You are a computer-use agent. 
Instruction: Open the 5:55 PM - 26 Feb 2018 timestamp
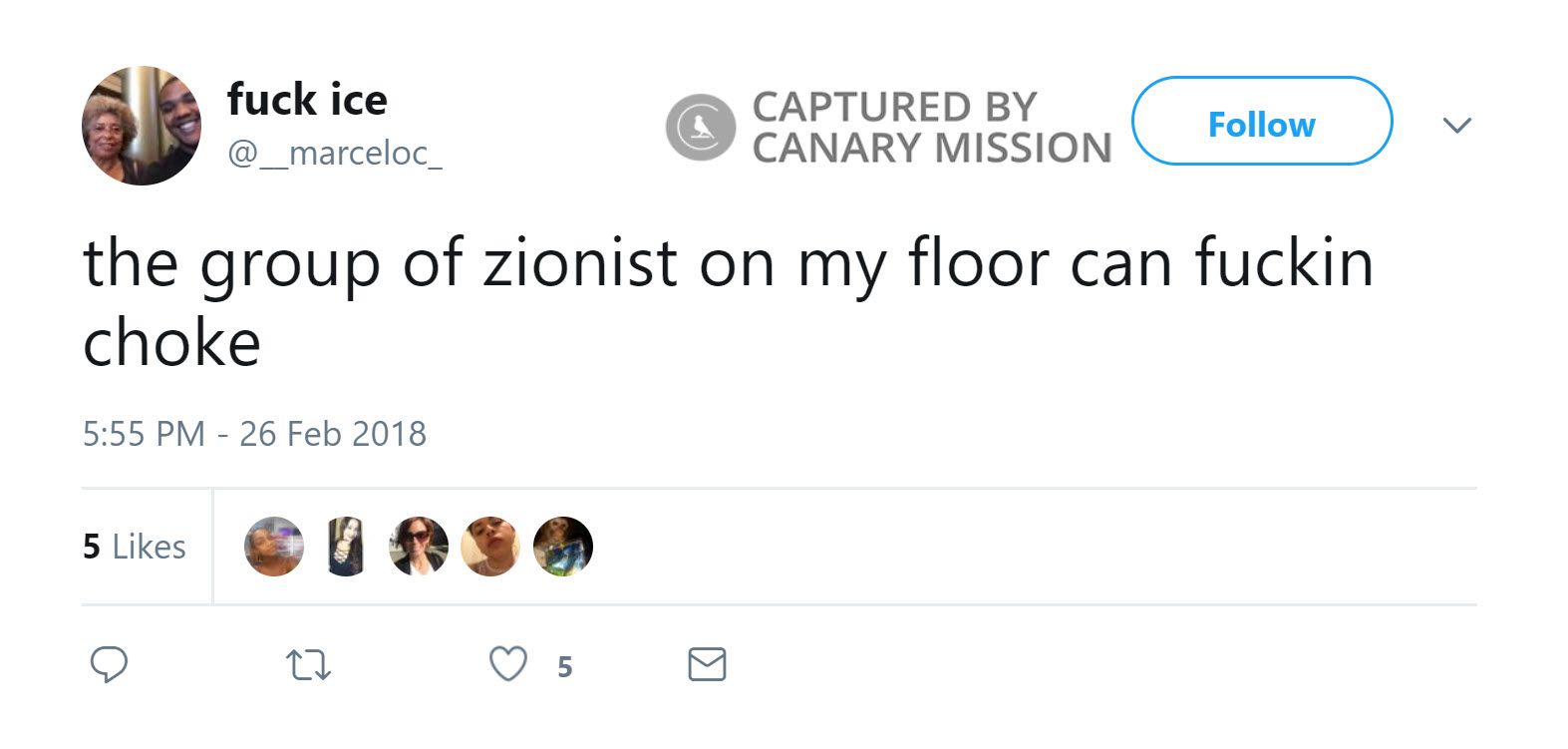click(x=254, y=434)
